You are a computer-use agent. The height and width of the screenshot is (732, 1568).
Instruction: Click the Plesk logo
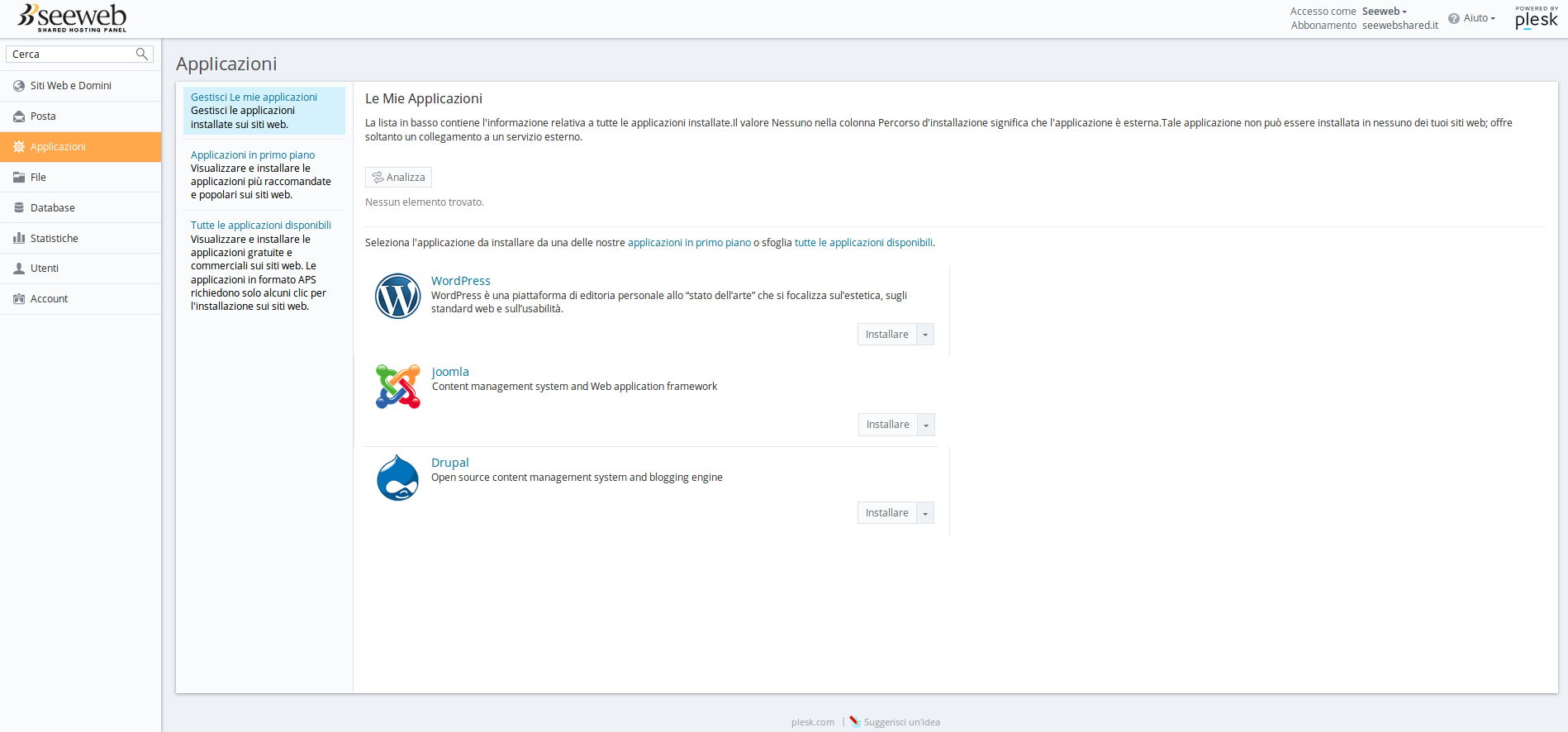pos(1537,17)
